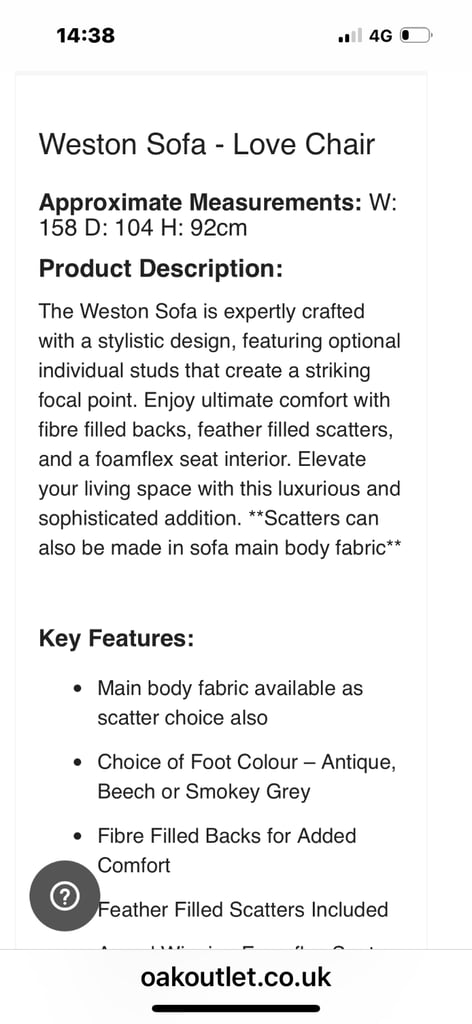Tap the Product Description heading
The image size is (472, 1024).
(161, 268)
